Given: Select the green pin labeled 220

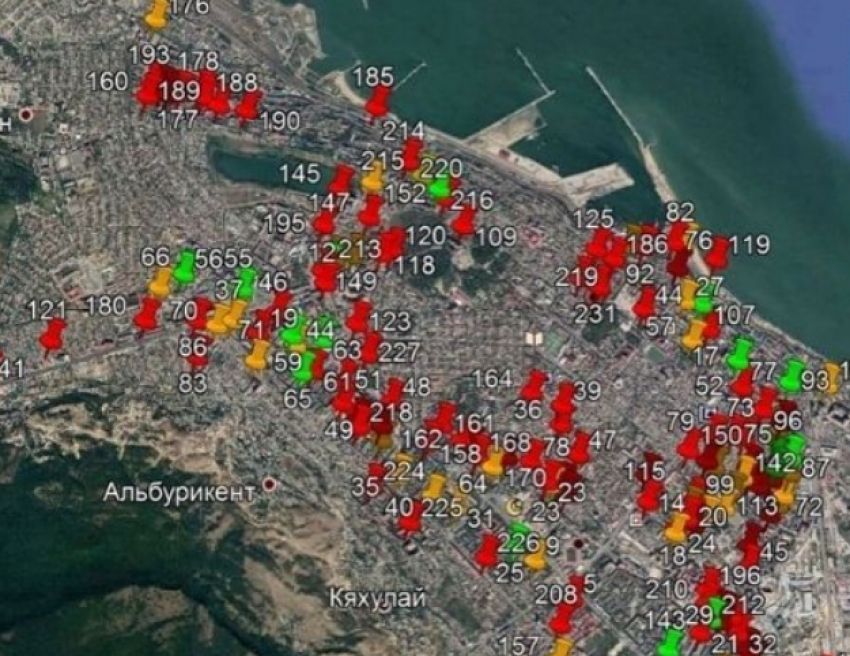Looking at the screenshot, I should pyautogui.click(x=439, y=186).
